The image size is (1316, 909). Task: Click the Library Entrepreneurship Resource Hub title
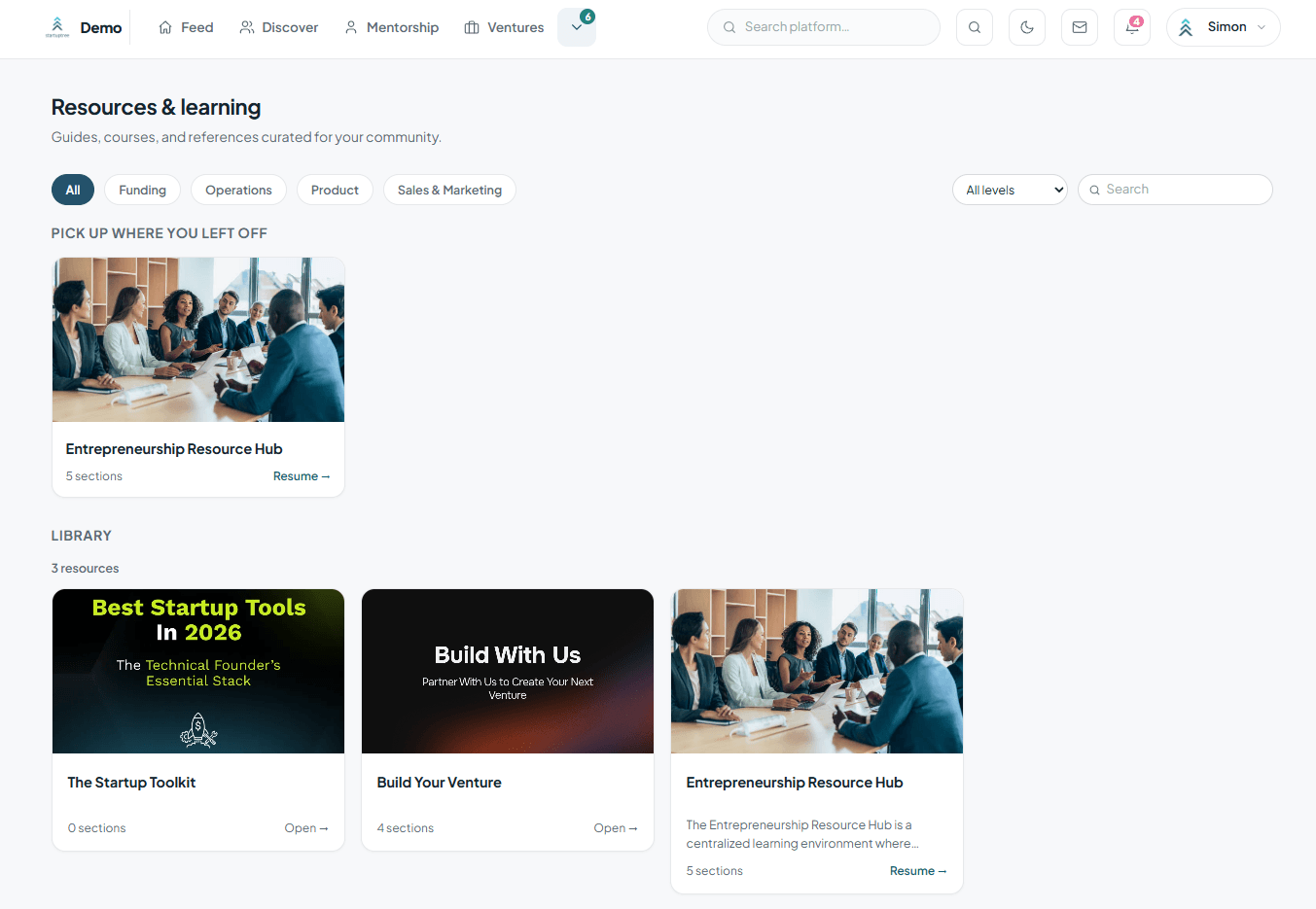795,783
